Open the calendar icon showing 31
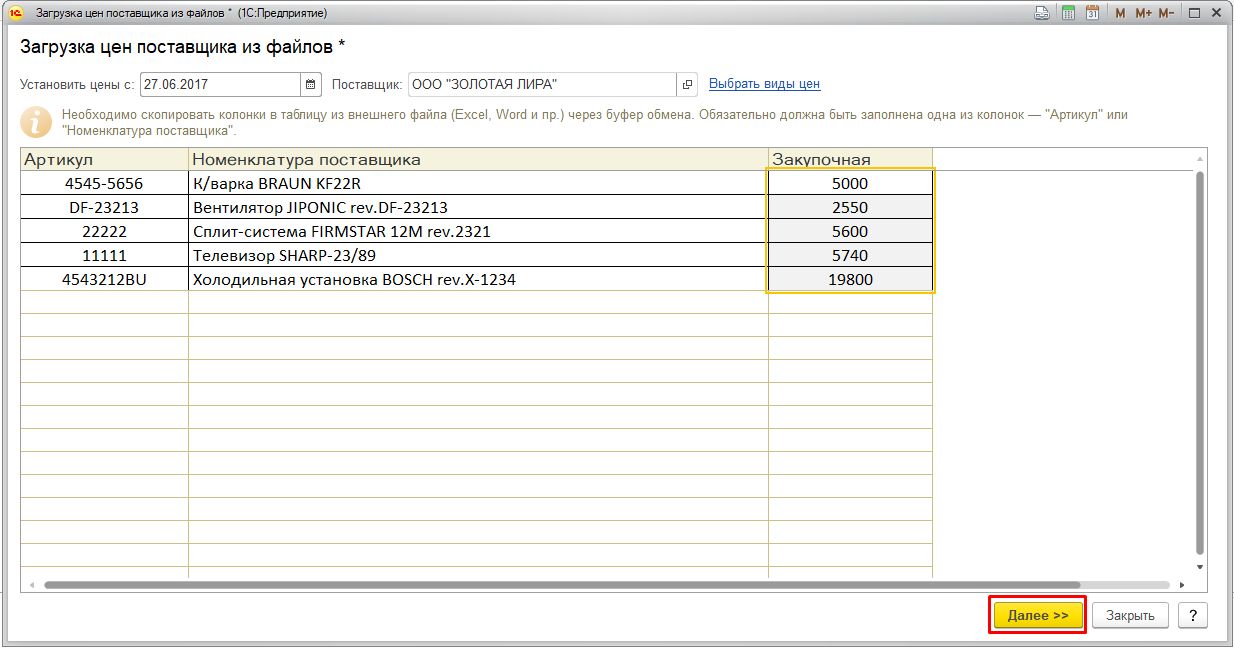The height and width of the screenshot is (648, 1234). (x=1092, y=13)
